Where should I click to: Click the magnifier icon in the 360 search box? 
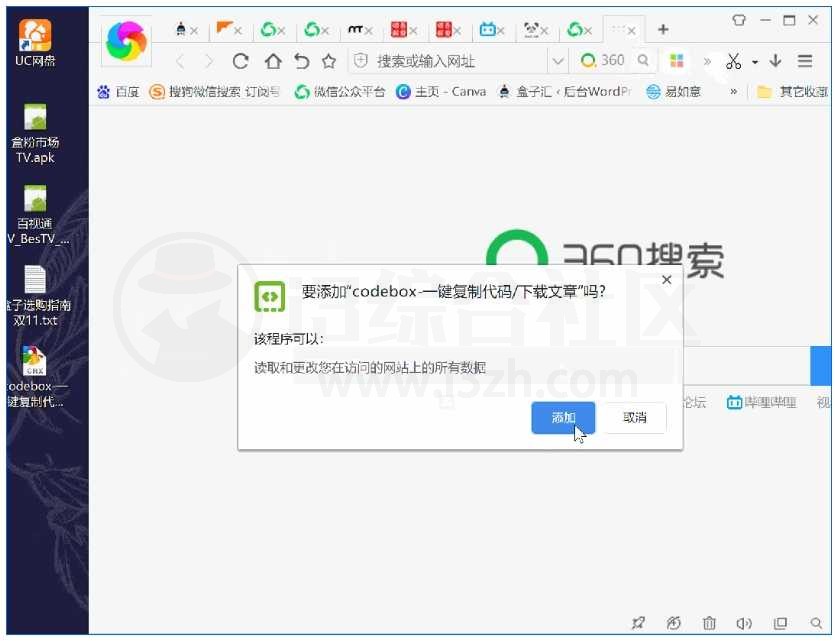(643, 60)
